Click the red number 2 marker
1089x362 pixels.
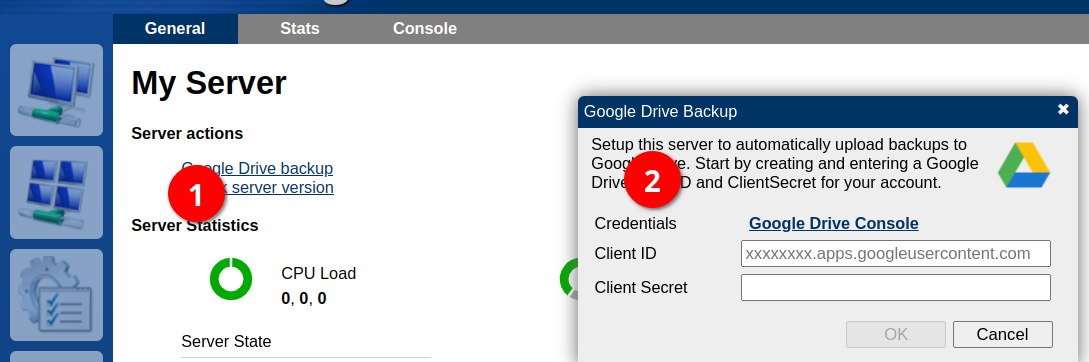point(653,181)
